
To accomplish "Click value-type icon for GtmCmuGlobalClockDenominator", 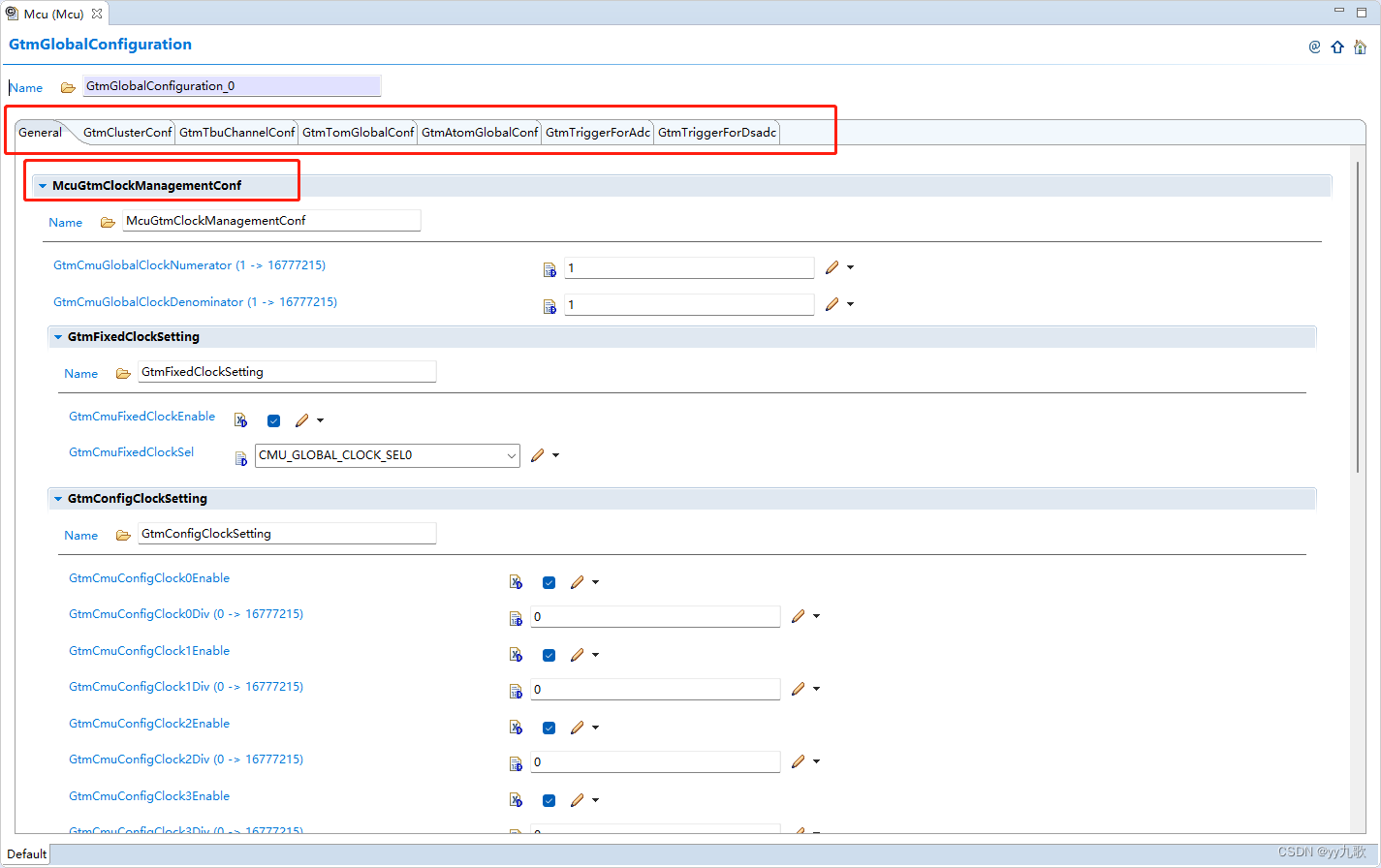I will 549,306.
